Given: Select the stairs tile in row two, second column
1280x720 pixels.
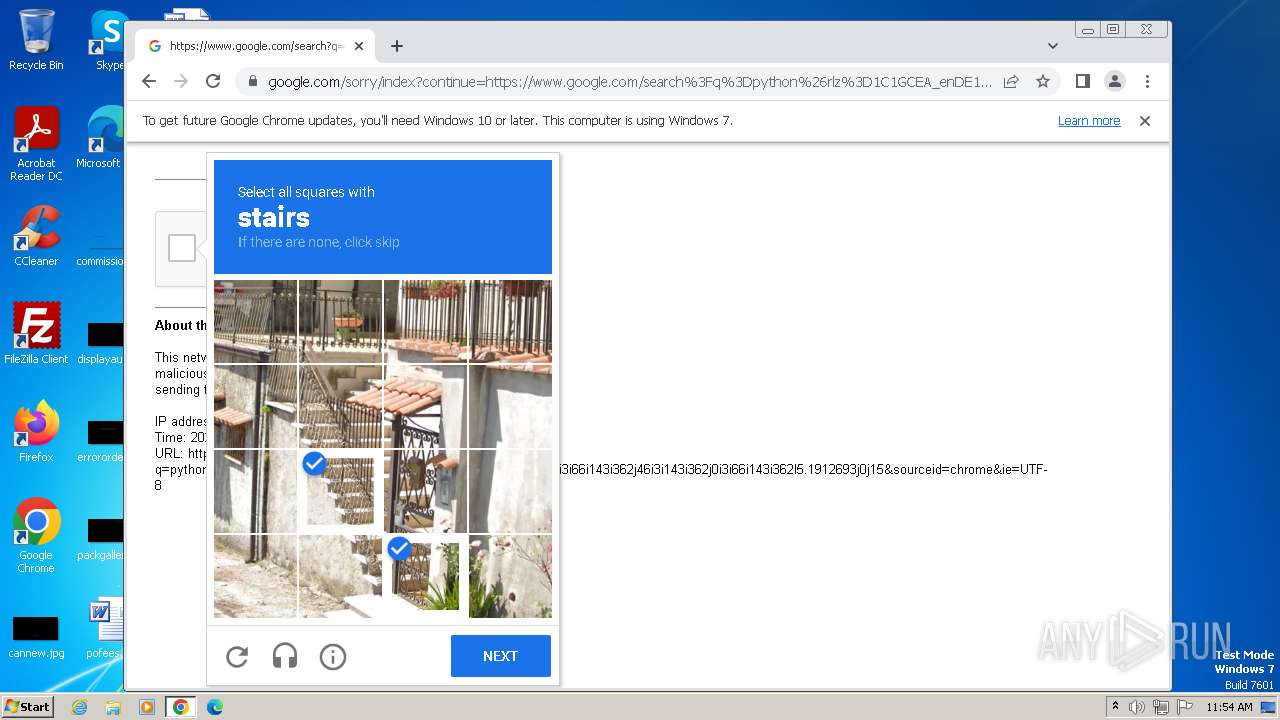Looking at the screenshot, I should click(x=340, y=406).
